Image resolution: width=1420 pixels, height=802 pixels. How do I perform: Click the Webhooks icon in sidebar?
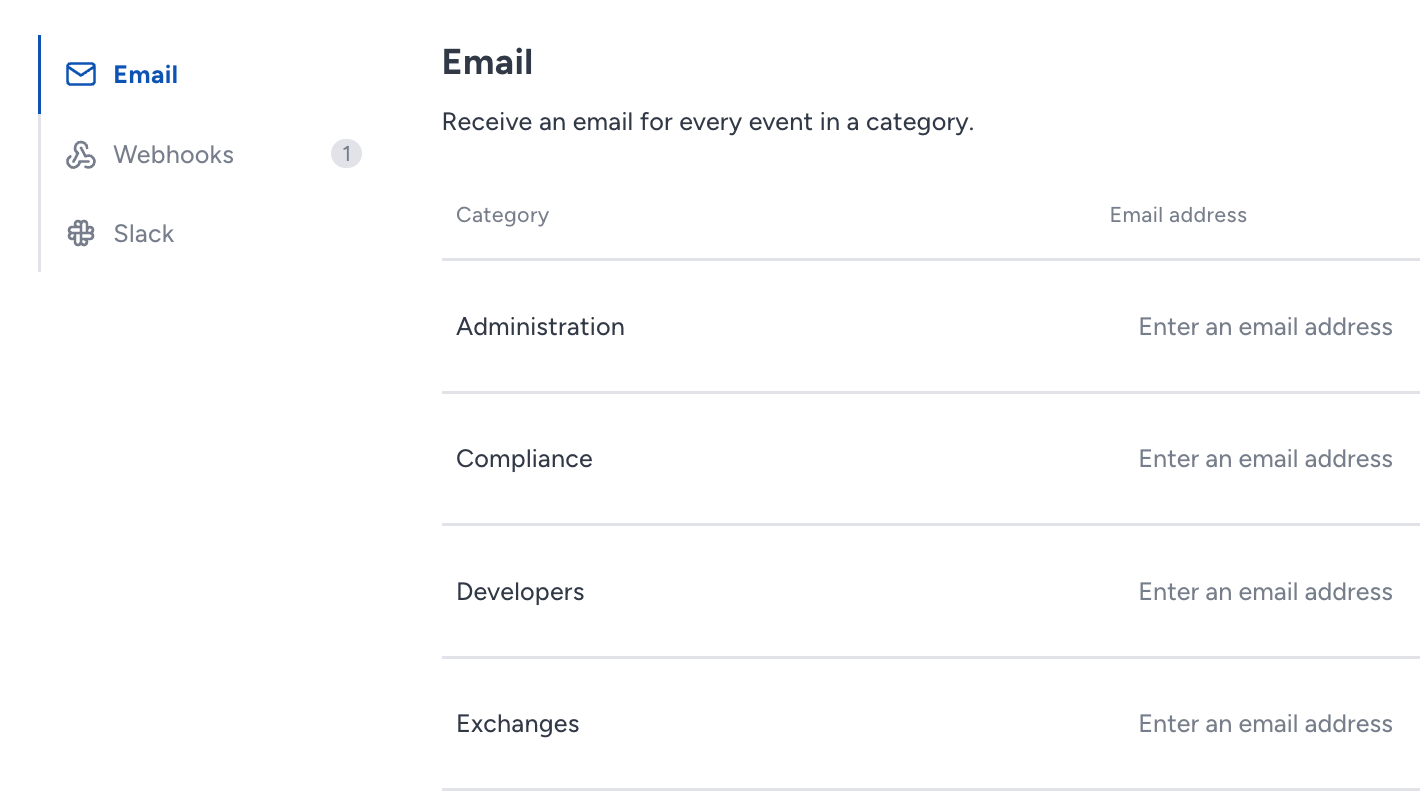[81, 155]
